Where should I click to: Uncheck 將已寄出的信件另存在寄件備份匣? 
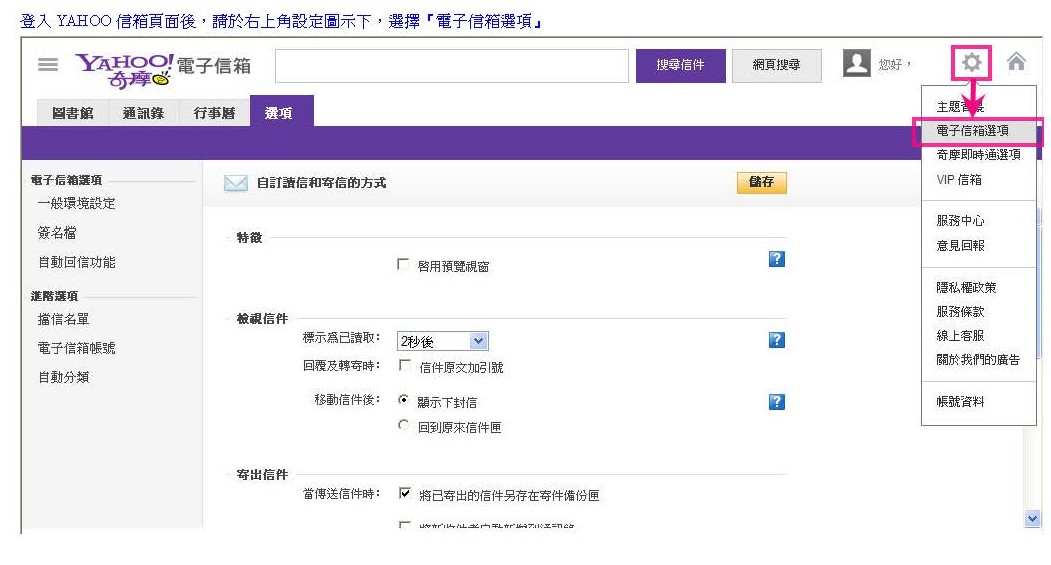click(x=405, y=493)
